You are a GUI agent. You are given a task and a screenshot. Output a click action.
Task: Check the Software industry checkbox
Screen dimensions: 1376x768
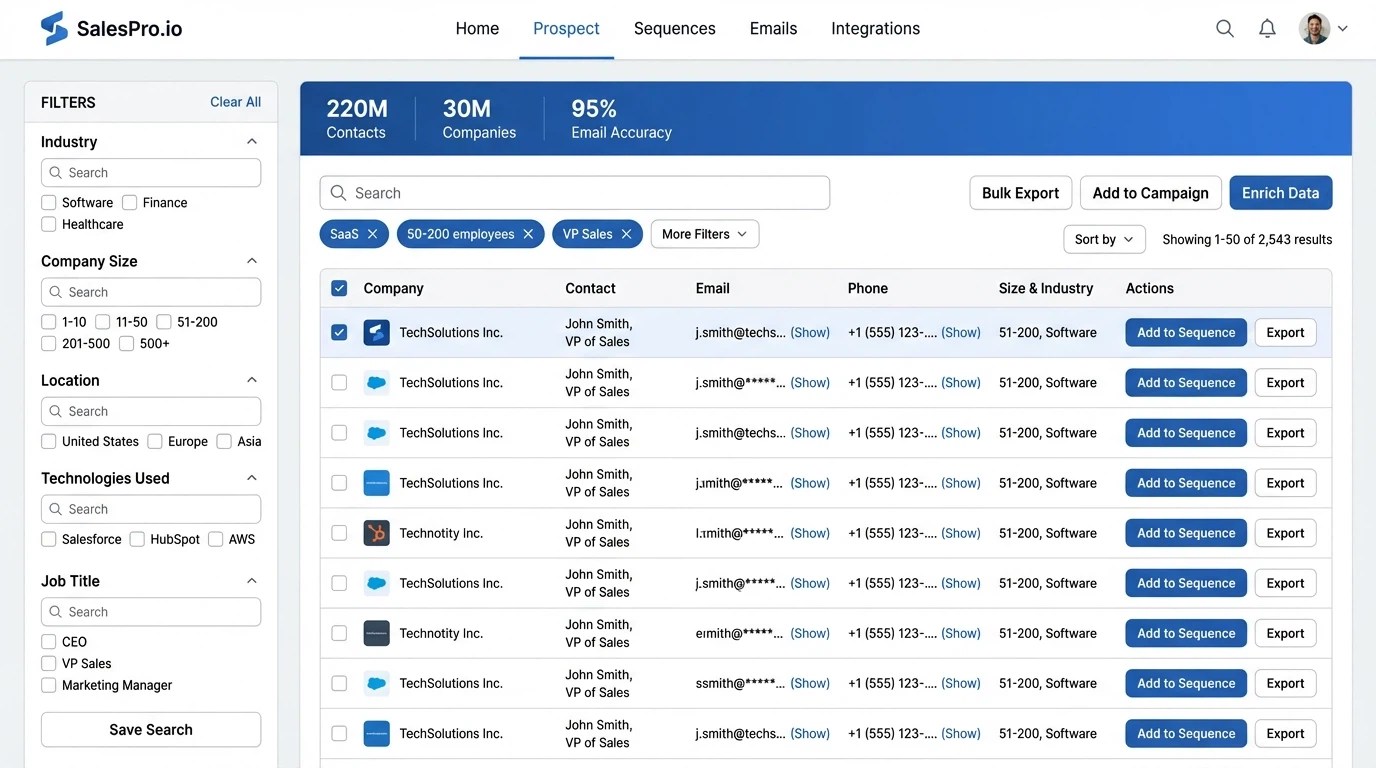[x=48, y=202]
